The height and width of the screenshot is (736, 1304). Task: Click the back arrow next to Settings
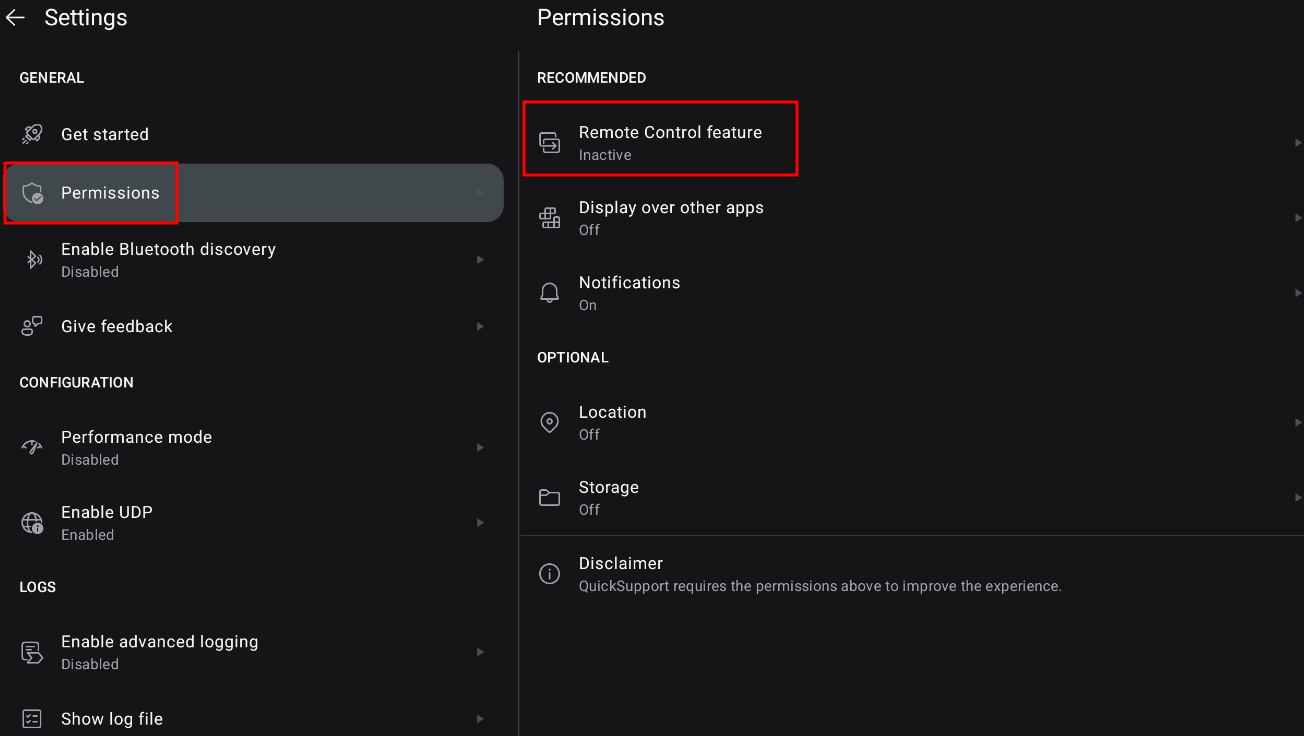coord(15,18)
